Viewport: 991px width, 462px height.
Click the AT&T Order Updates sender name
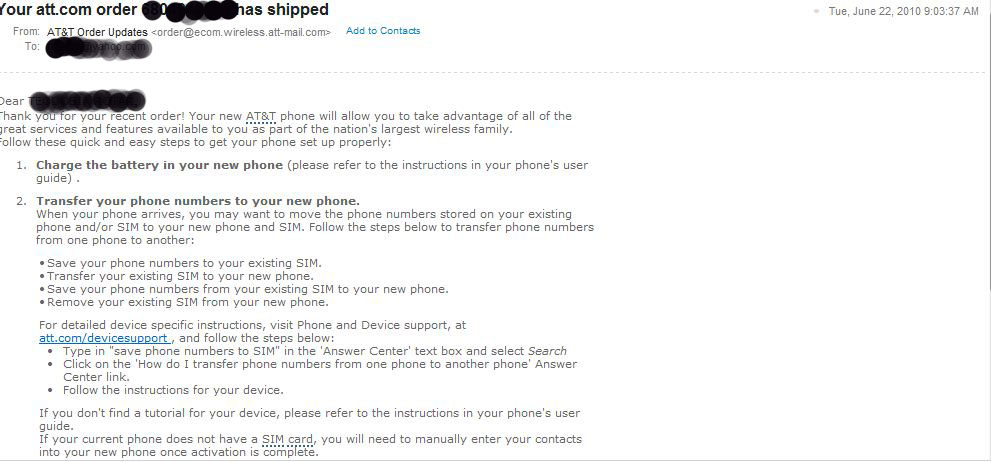tap(98, 32)
